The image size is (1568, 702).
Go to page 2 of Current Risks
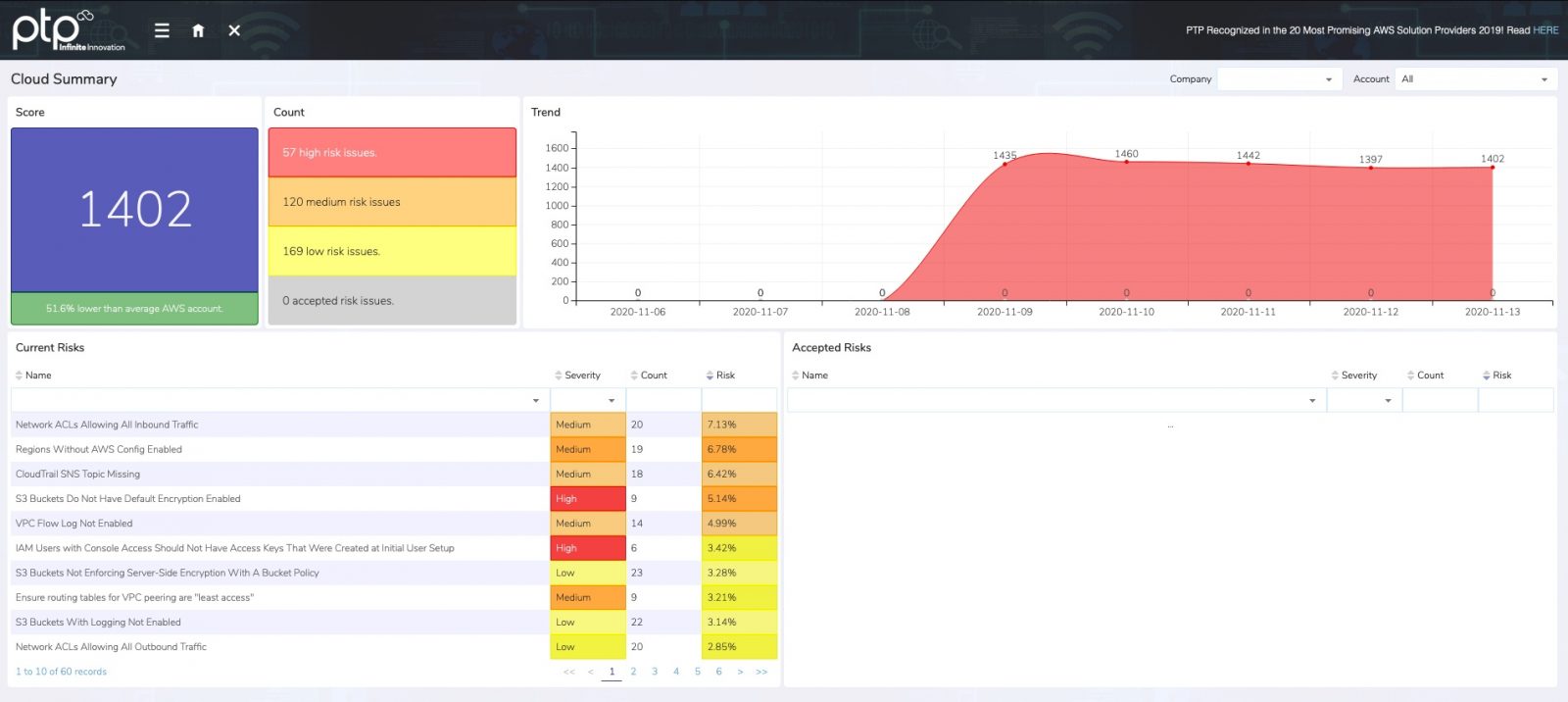(633, 672)
